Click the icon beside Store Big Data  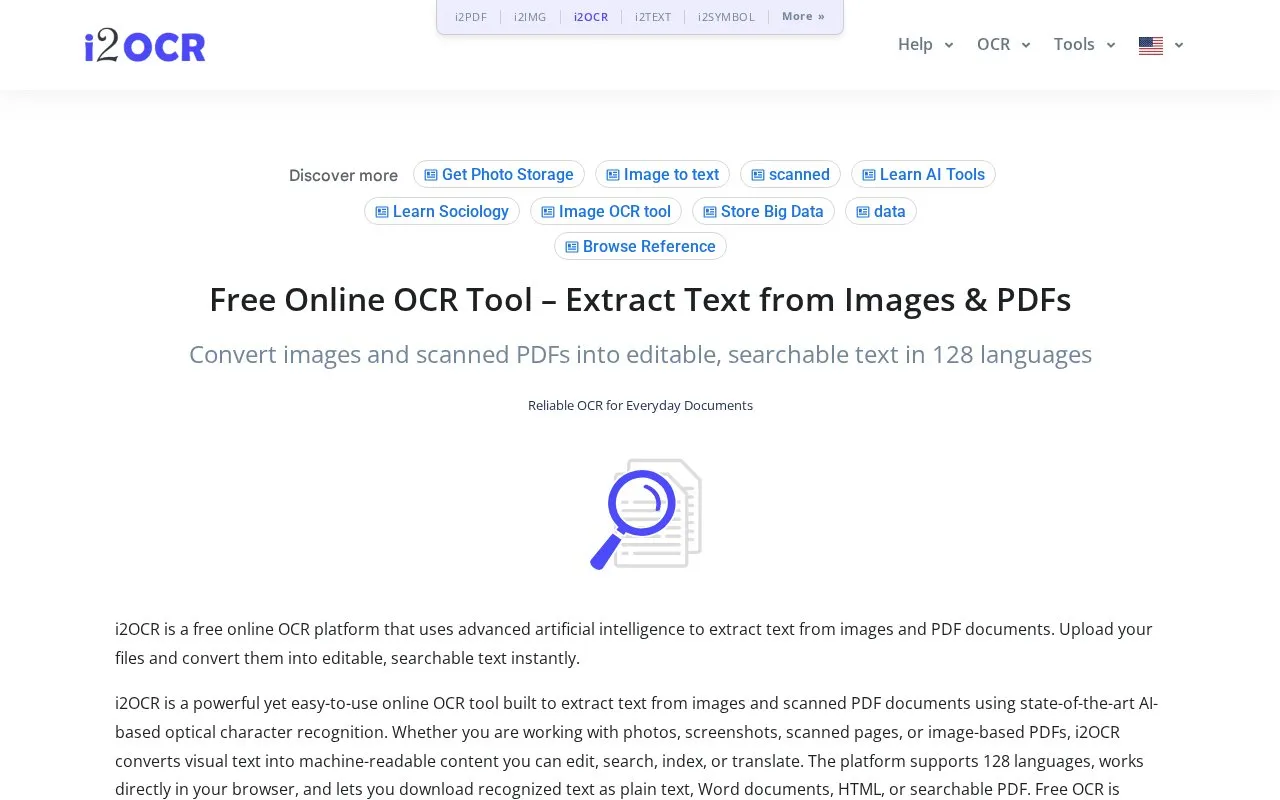pos(710,212)
